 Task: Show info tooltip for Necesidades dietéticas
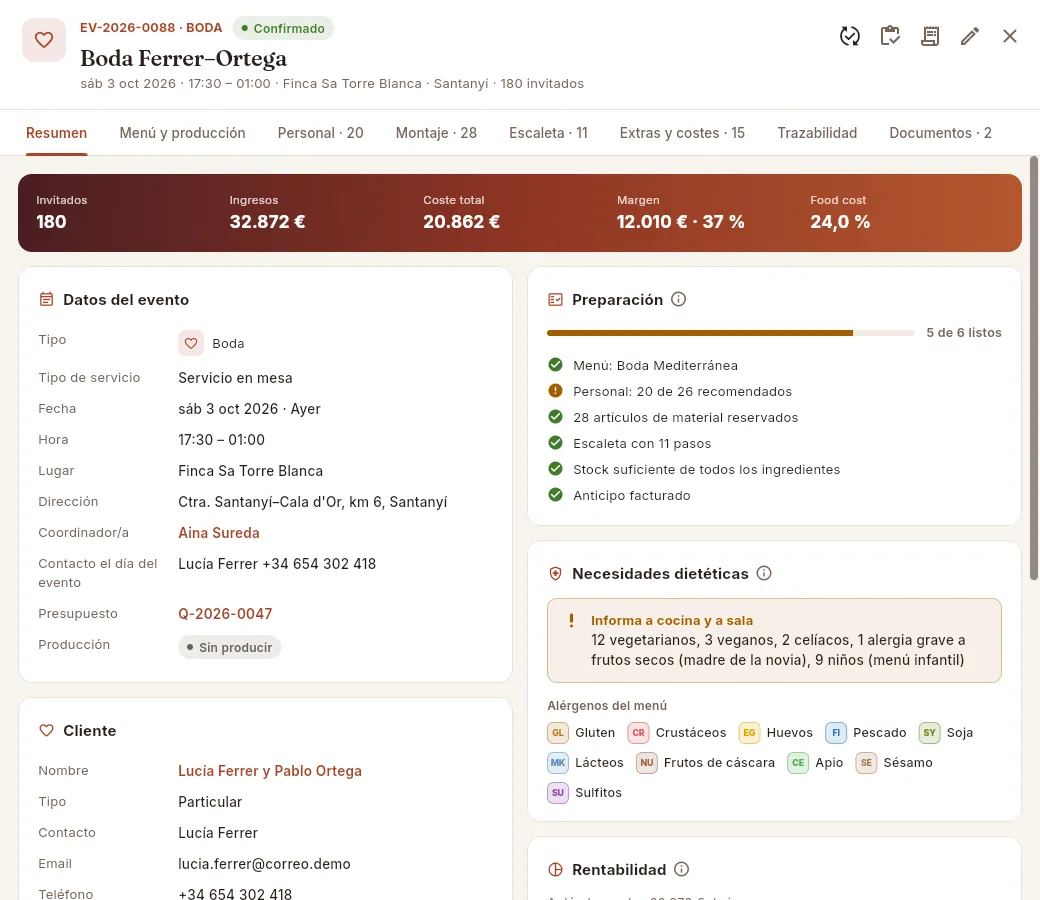pos(764,573)
